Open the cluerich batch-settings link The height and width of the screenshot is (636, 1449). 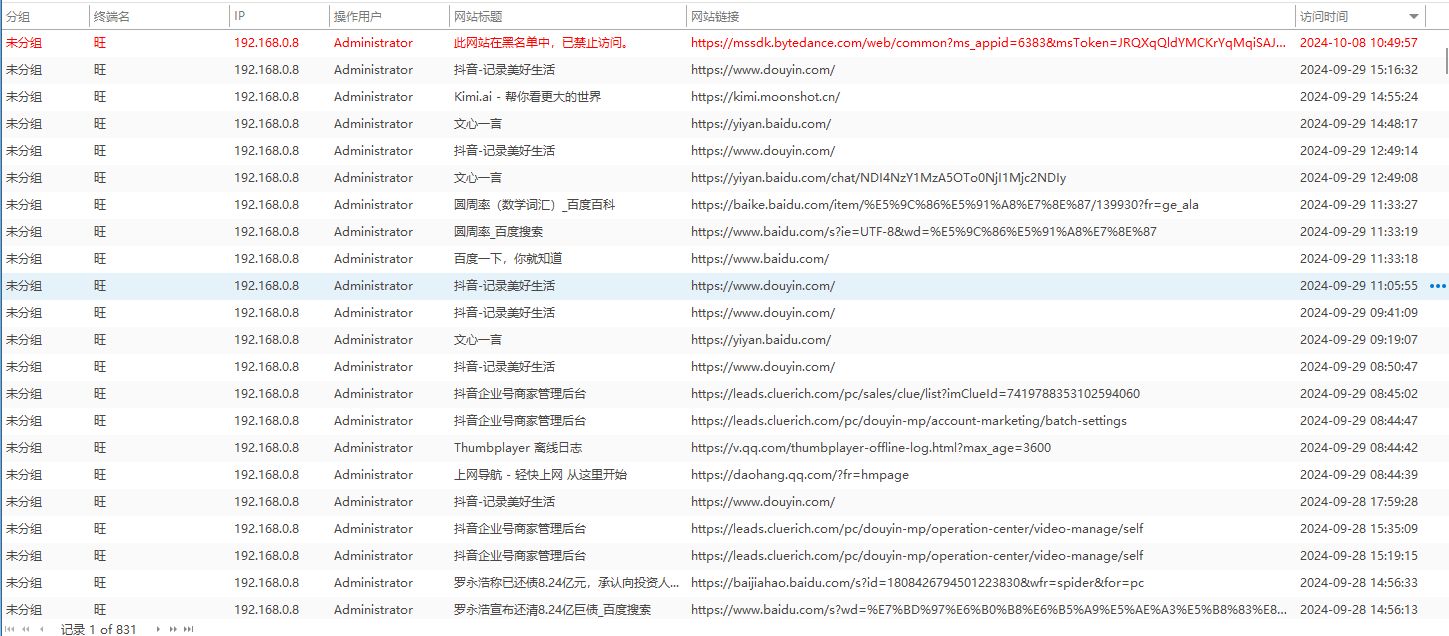(908, 421)
